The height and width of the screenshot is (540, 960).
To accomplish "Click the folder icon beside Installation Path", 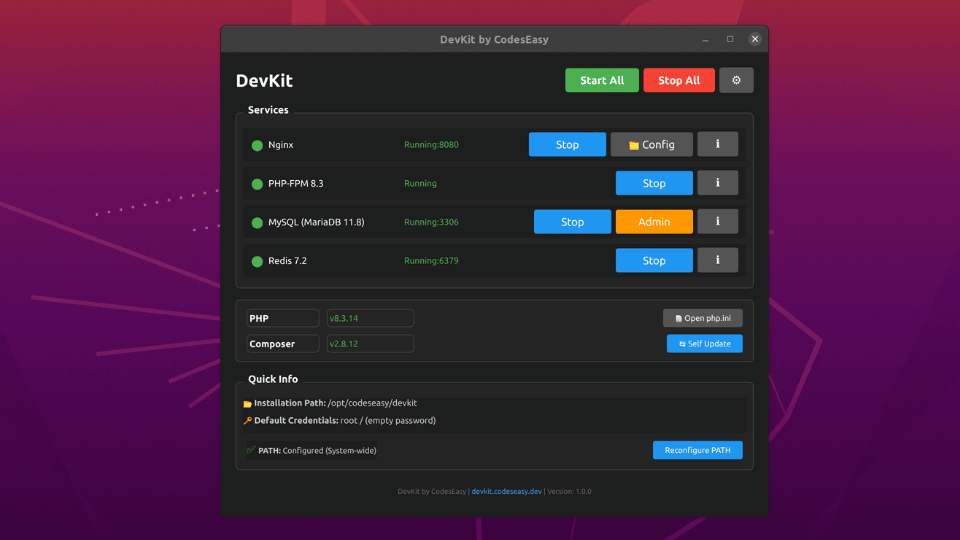I will point(247,403).
